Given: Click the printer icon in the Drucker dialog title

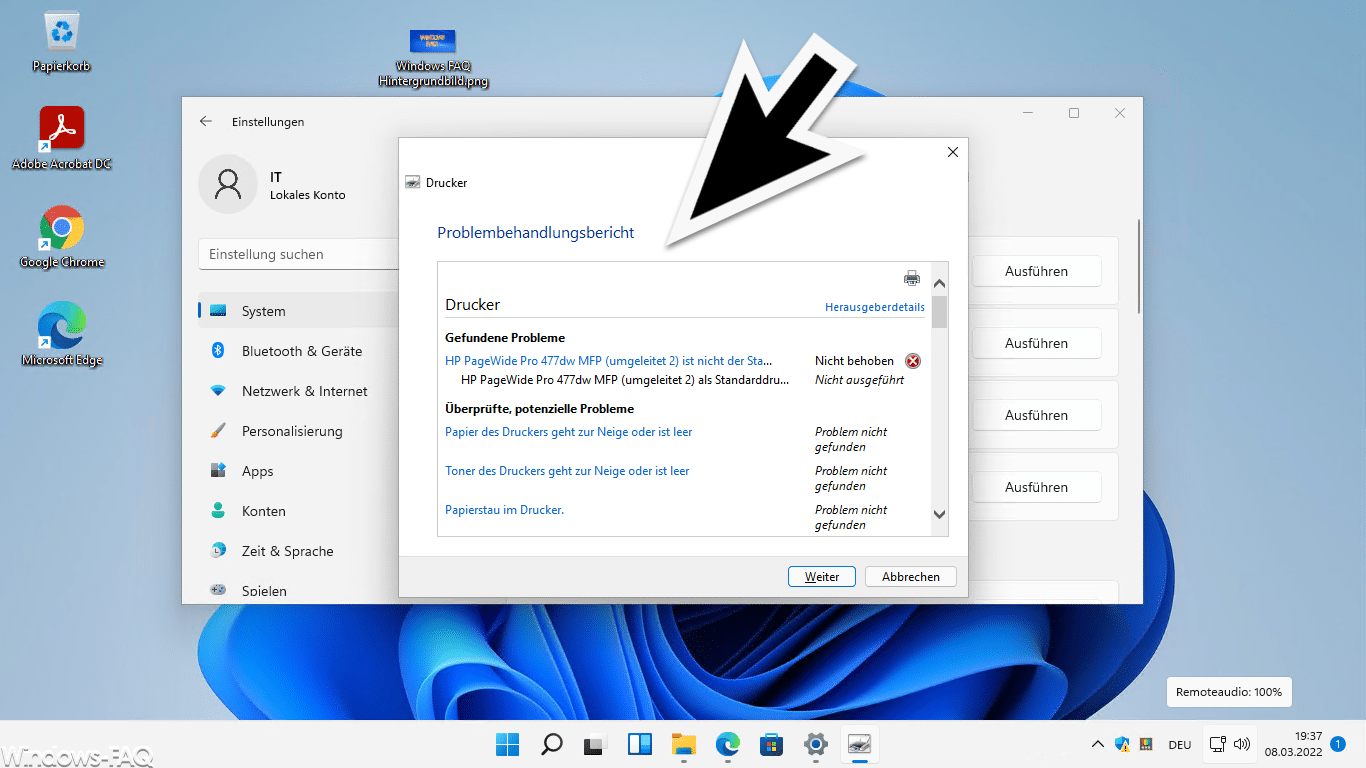Looking at the screenshot, I should point(412,183).
